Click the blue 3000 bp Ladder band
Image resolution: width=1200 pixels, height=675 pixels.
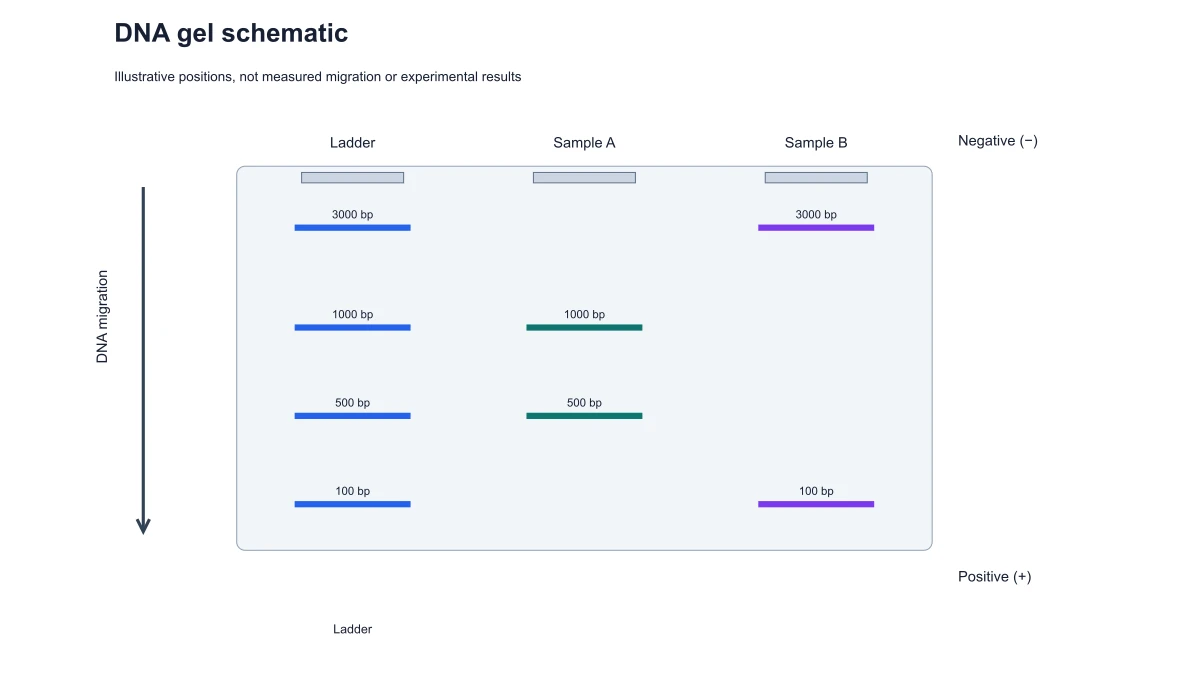click(352, 228)
